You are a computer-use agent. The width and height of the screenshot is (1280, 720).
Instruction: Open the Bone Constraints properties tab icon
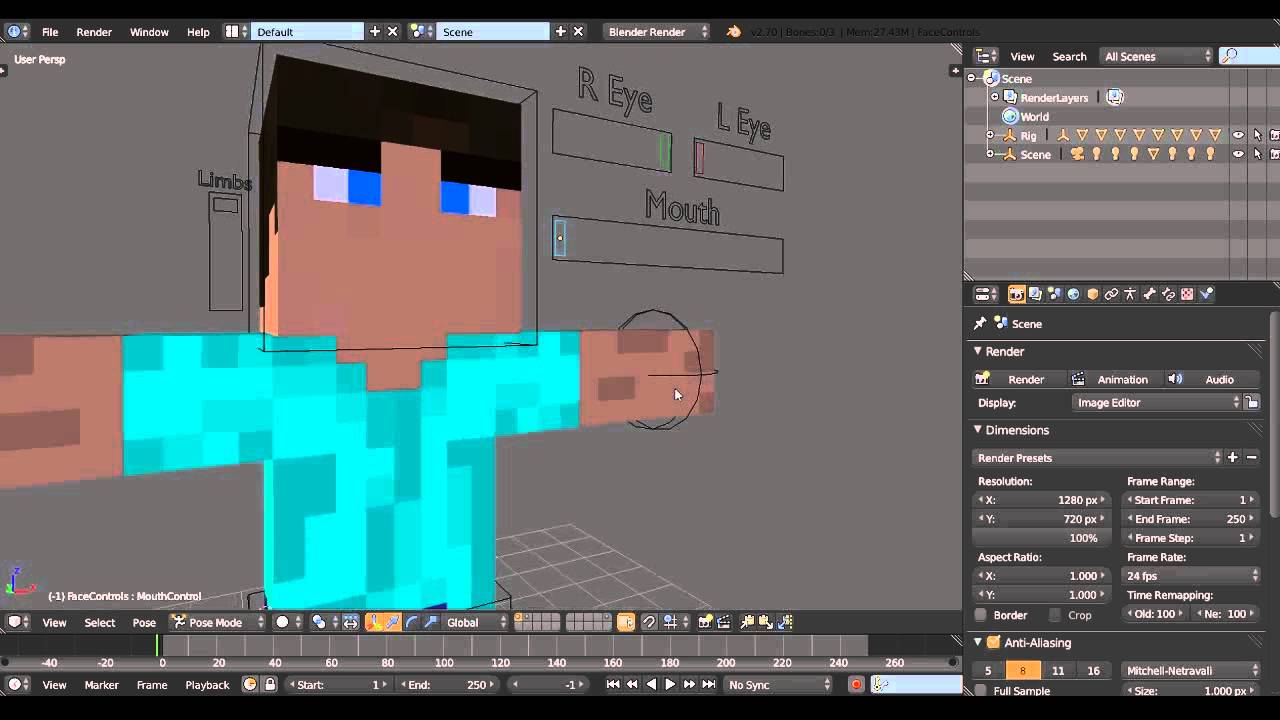click(1168, 294)
